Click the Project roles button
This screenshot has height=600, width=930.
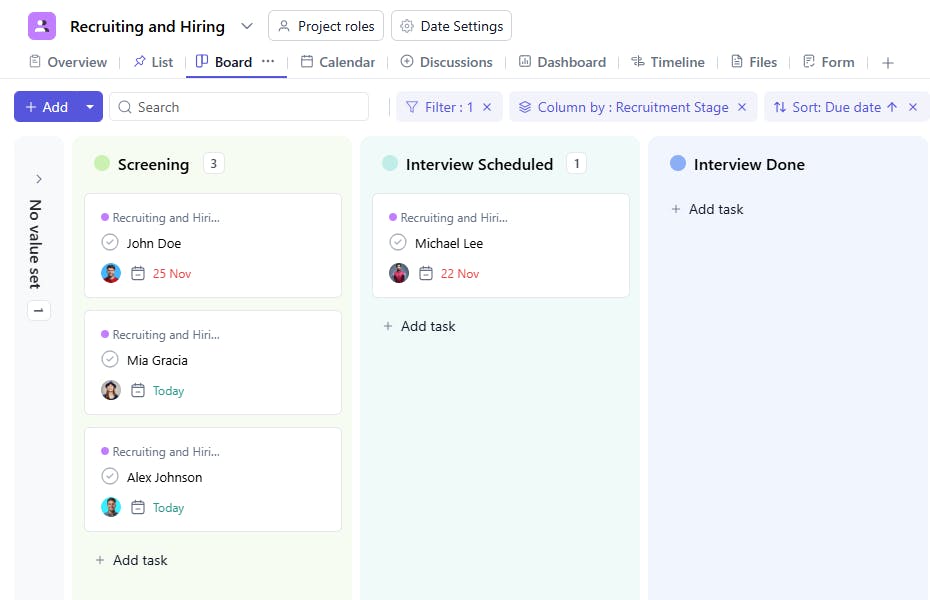[x=326, y=26]
